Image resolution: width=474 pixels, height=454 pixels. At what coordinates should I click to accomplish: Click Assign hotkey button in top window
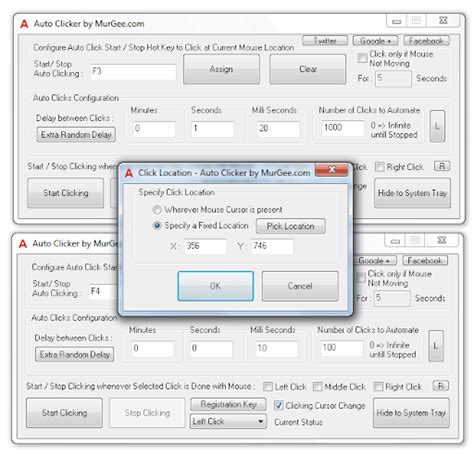(221, 69)
